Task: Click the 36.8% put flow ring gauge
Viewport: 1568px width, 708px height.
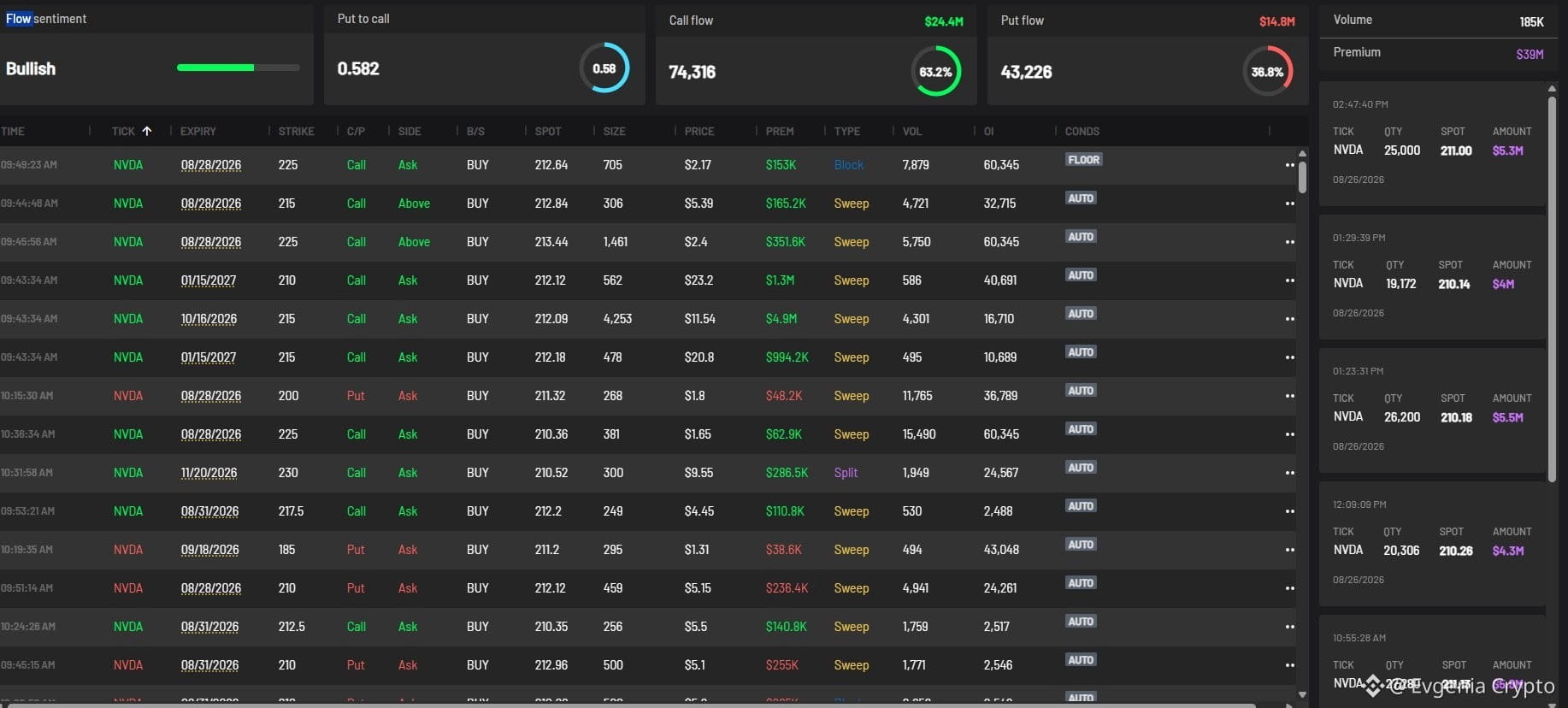Action: (x=1267, y=72)
